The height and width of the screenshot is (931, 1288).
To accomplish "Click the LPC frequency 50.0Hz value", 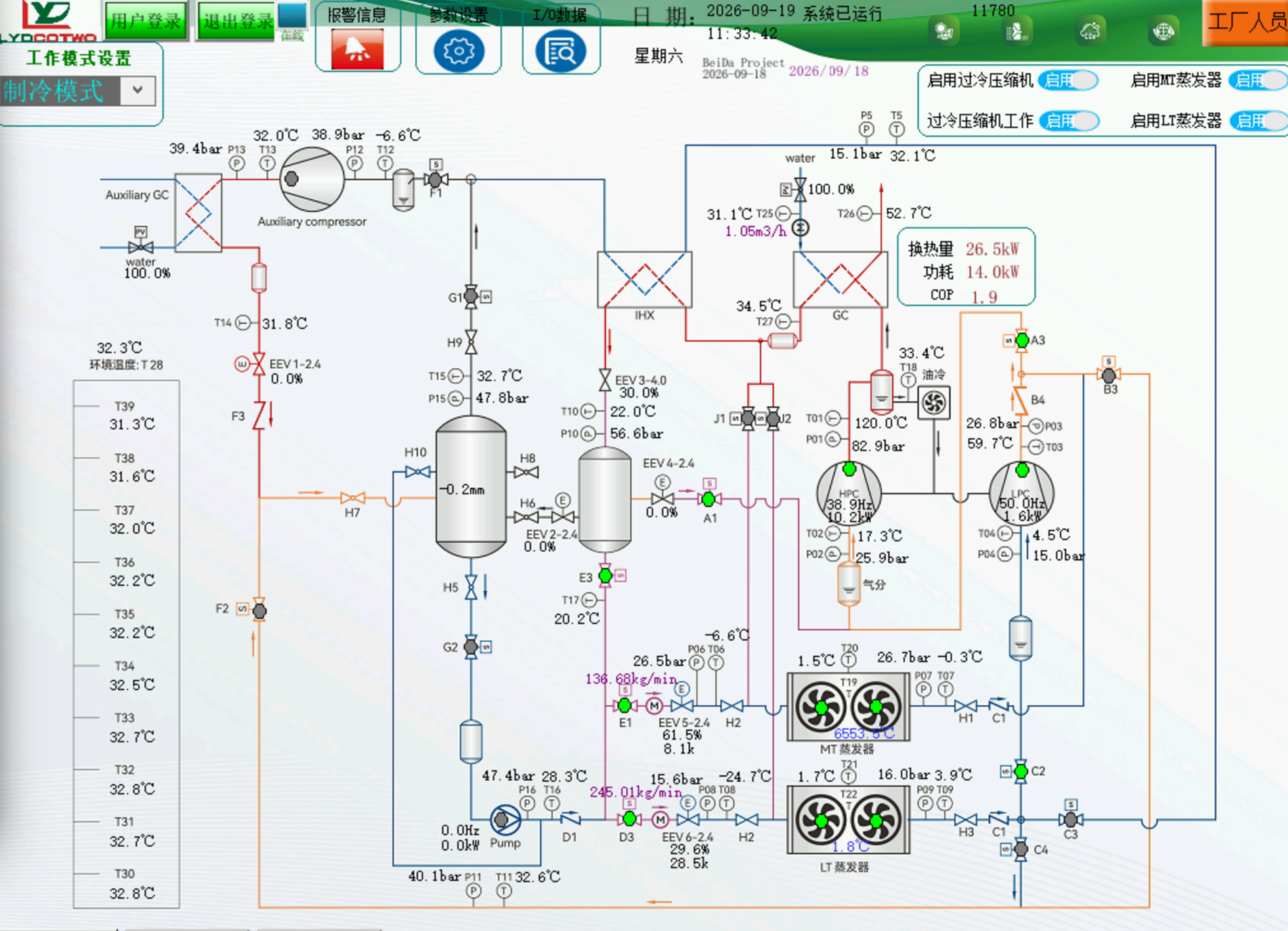I will pos(1022,503).
